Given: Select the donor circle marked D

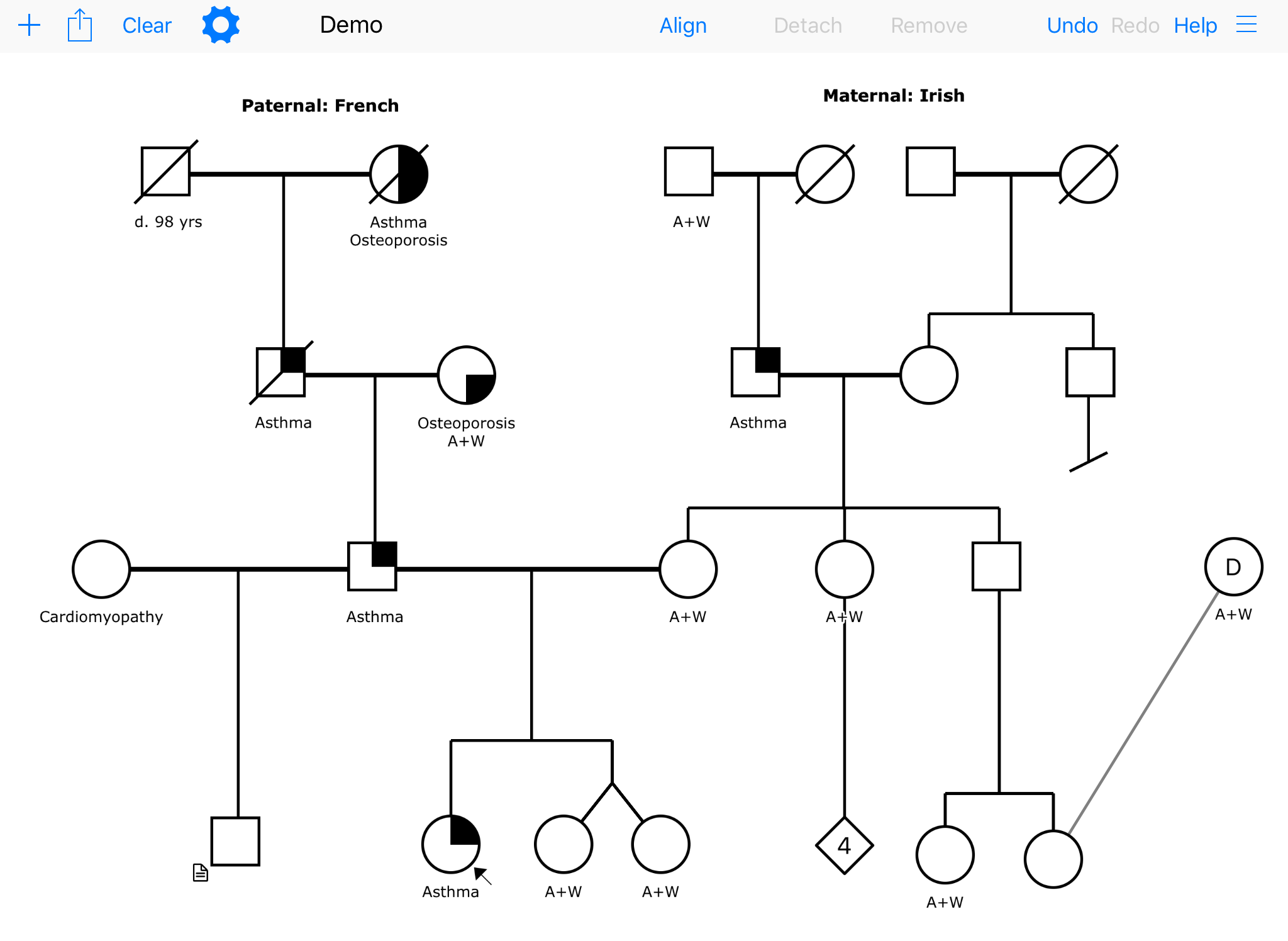Looking at the screenshot, I should click(1233, 567).
